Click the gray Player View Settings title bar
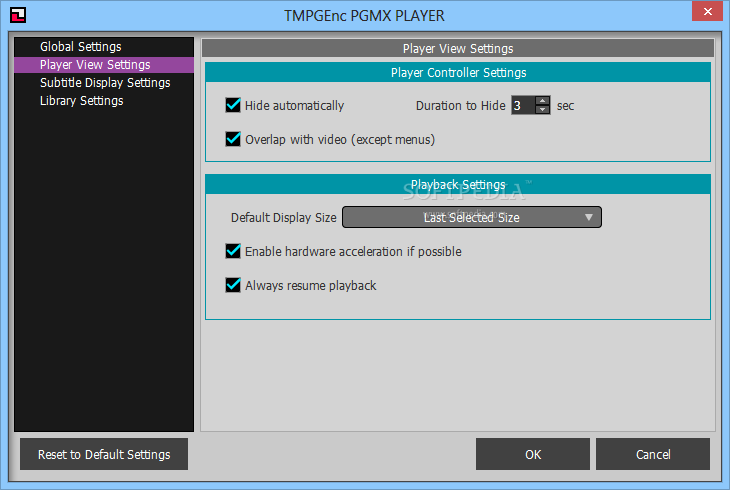 (458, 48)
